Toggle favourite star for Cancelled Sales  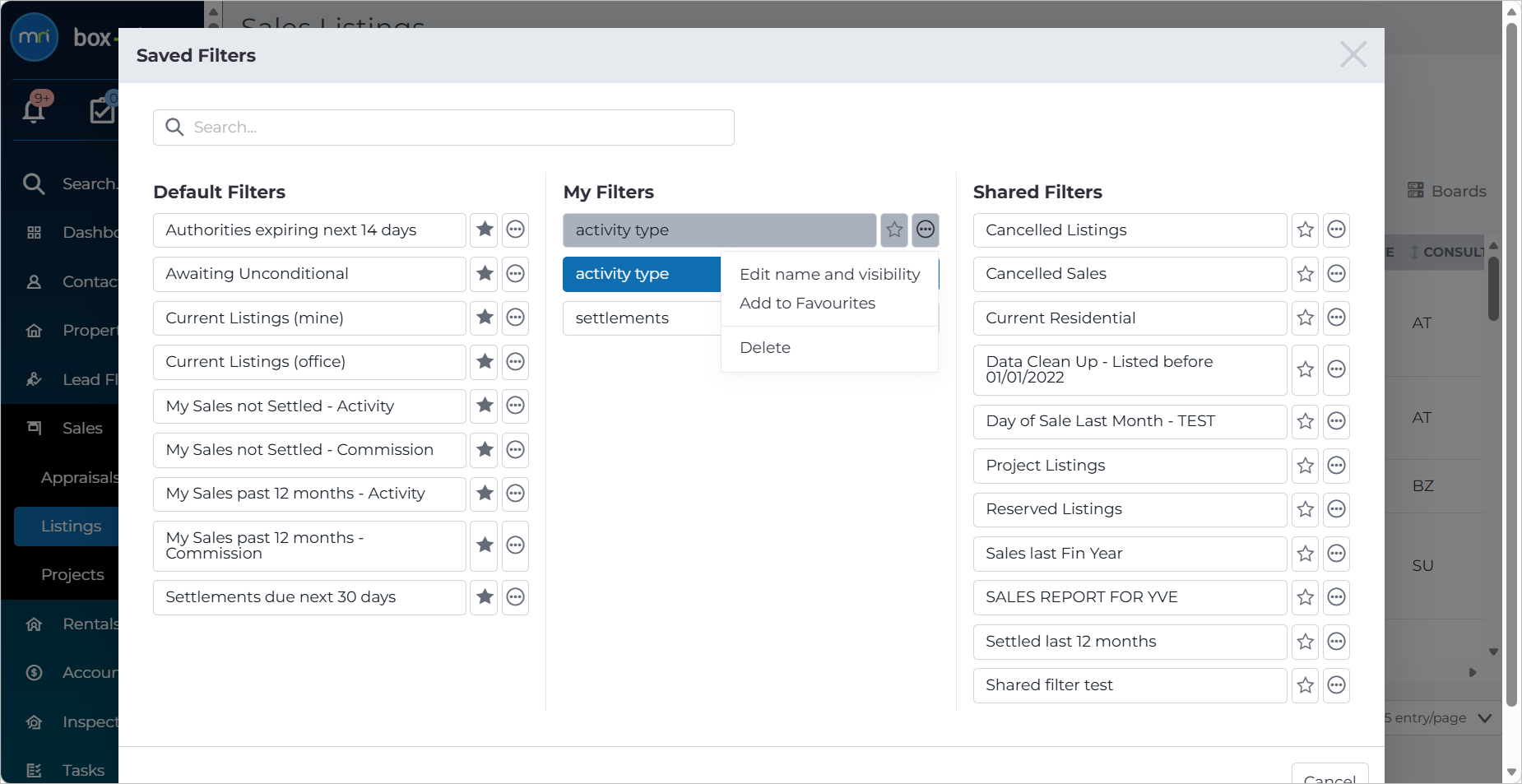point(1305,274)
